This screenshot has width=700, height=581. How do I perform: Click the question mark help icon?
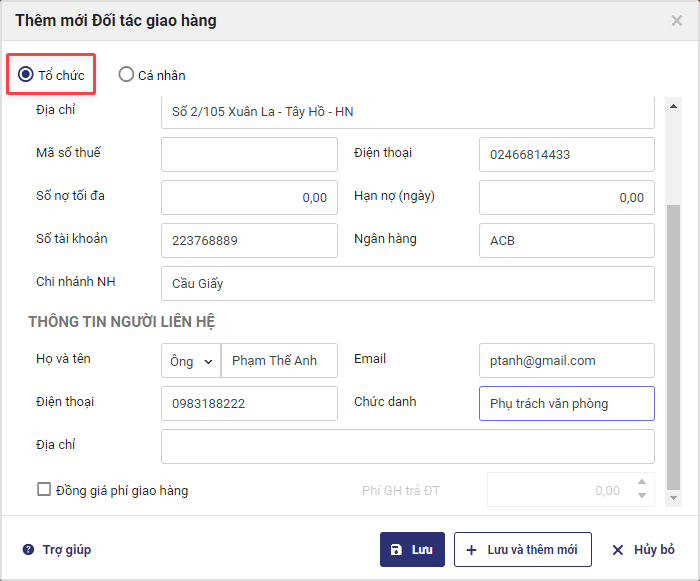pos(28,550)
